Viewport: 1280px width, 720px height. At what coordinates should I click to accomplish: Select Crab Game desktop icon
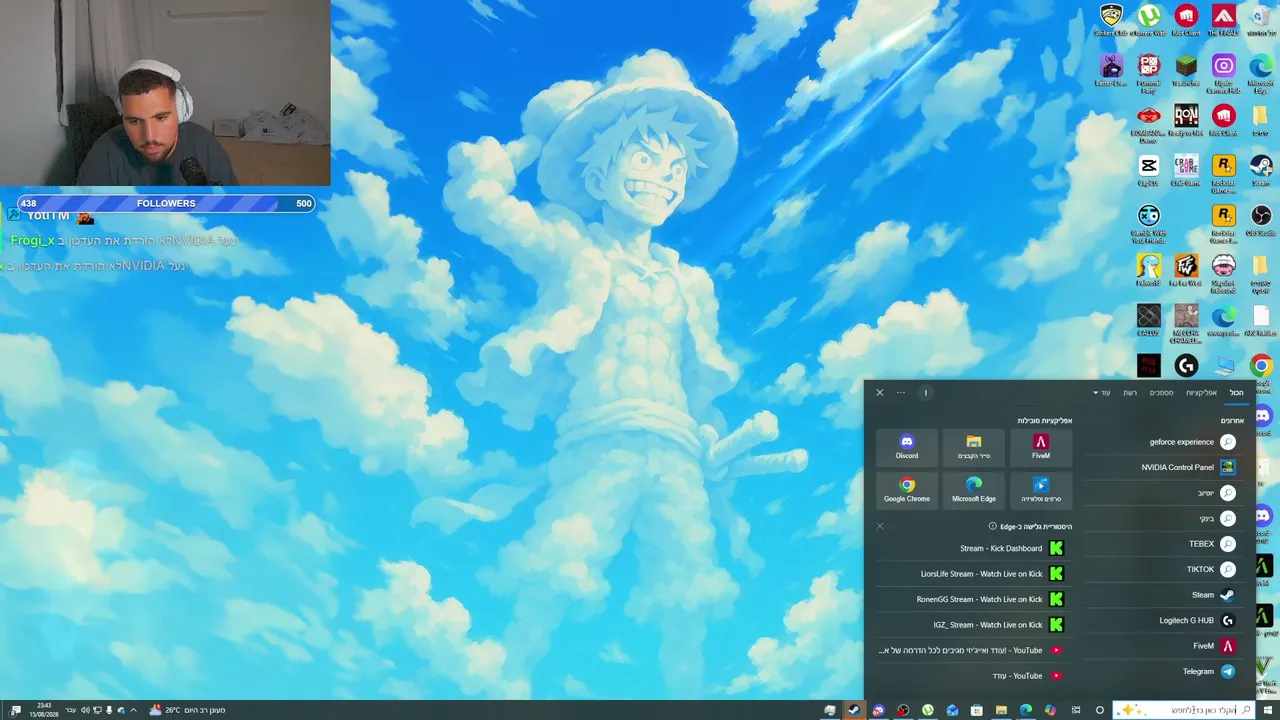[x=1186, y=170]
